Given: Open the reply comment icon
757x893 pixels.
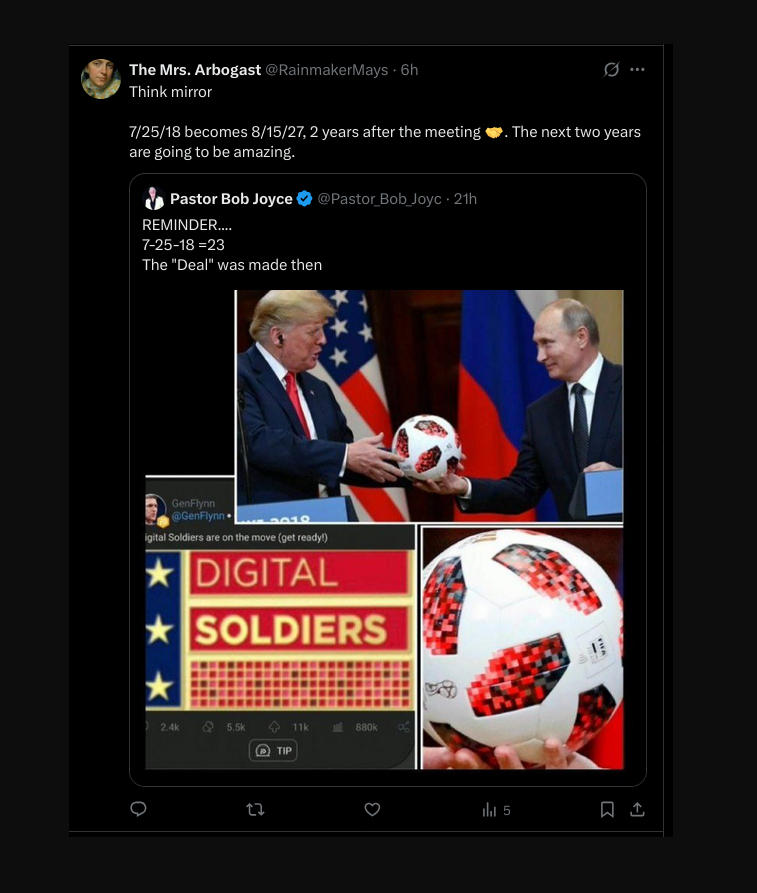Looking at the screenshot, I should [138, 809].
